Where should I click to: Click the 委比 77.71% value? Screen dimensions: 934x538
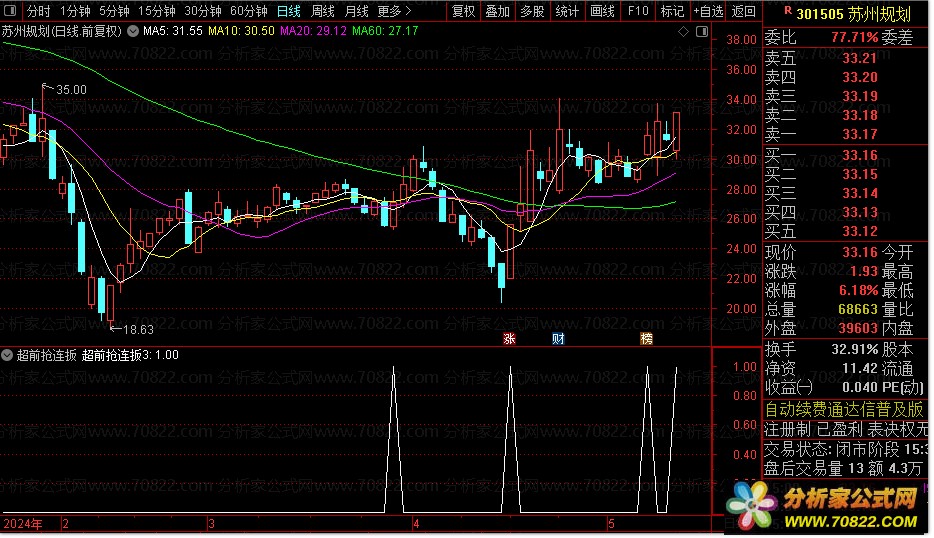(x=854, y=38)
